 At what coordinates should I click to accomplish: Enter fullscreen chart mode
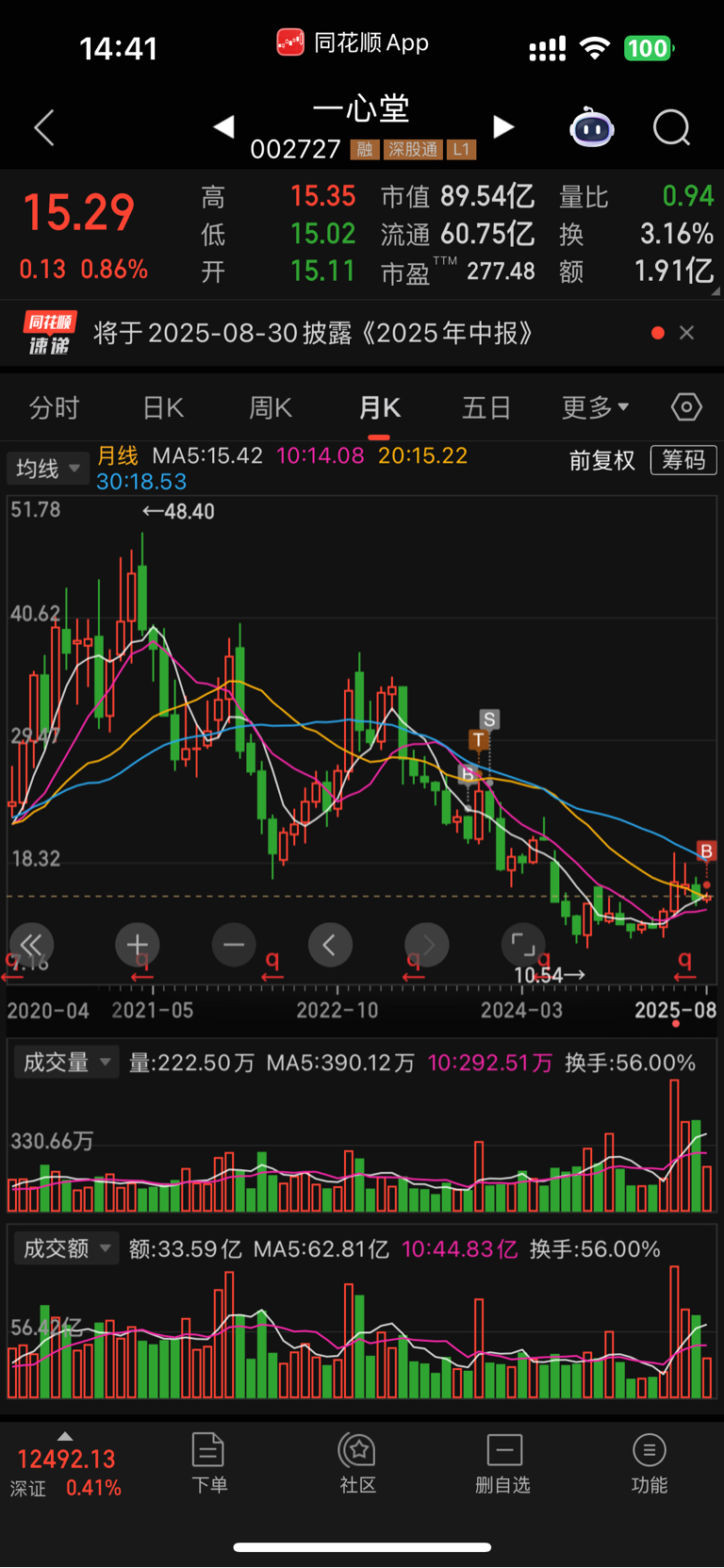[x=523, y=945]
